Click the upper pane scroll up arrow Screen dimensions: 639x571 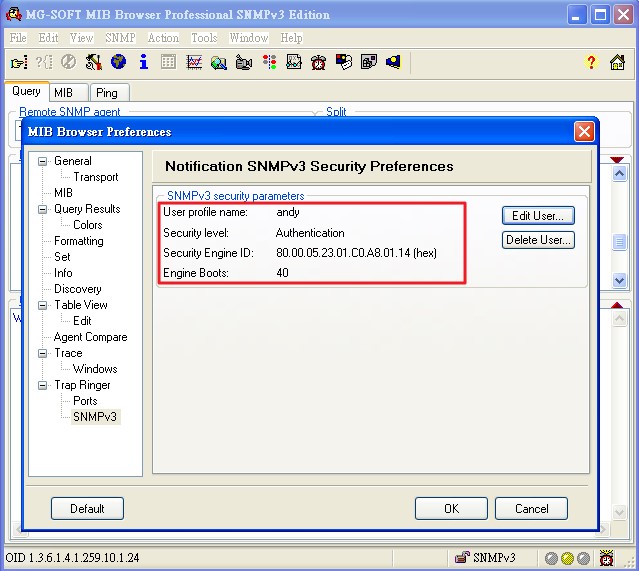click(619, 174)
